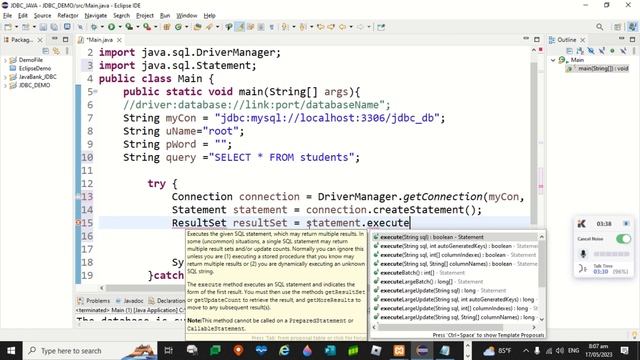Close the Outline view tab
The width and height of the screenshot is (640, 360).
pyautogui.click(x=583, y=40)
